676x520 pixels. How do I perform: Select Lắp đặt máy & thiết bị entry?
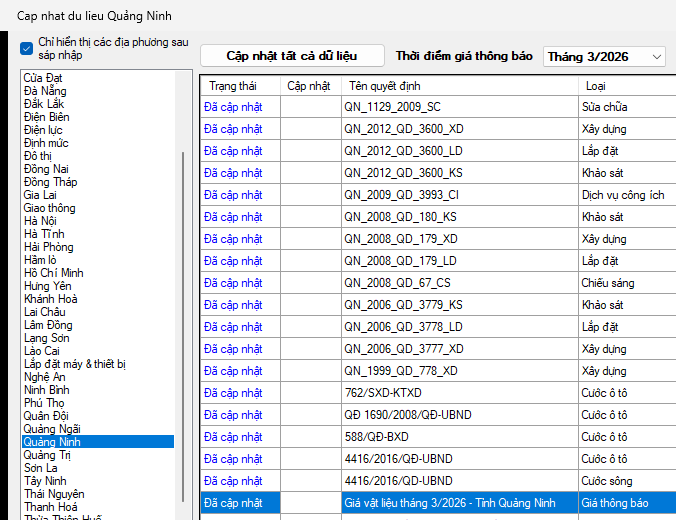(75, 364)
